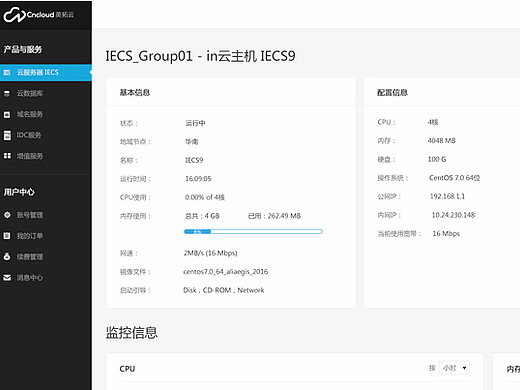Open 云数据库 menu item
This screenshot has height=390, width=520.
46,93
